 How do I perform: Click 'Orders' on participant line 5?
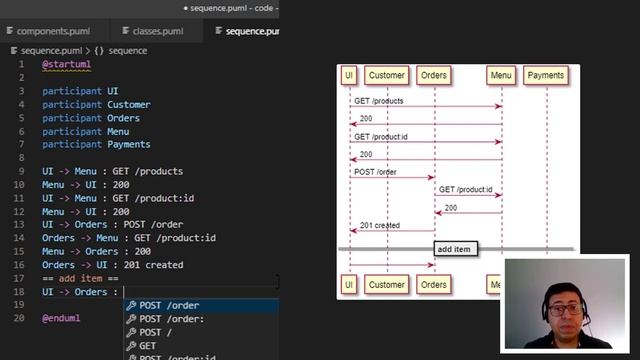(123, 118)
